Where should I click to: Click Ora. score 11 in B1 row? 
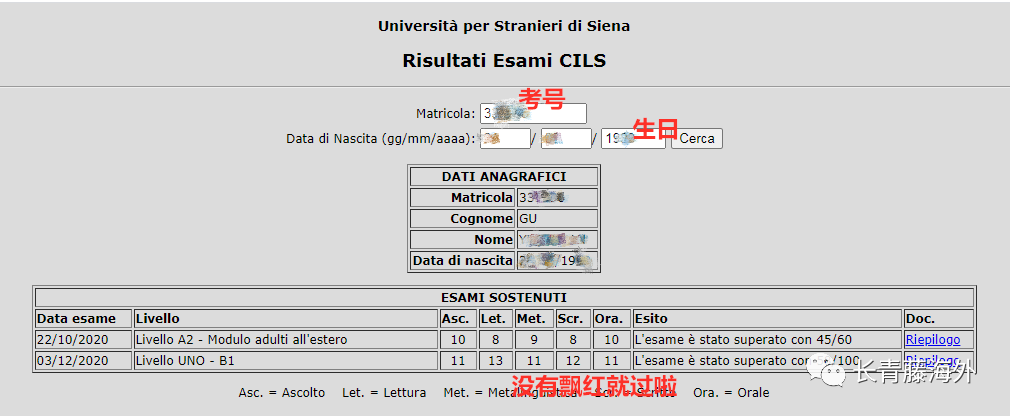pyautogui.click(x=611, y=361)
